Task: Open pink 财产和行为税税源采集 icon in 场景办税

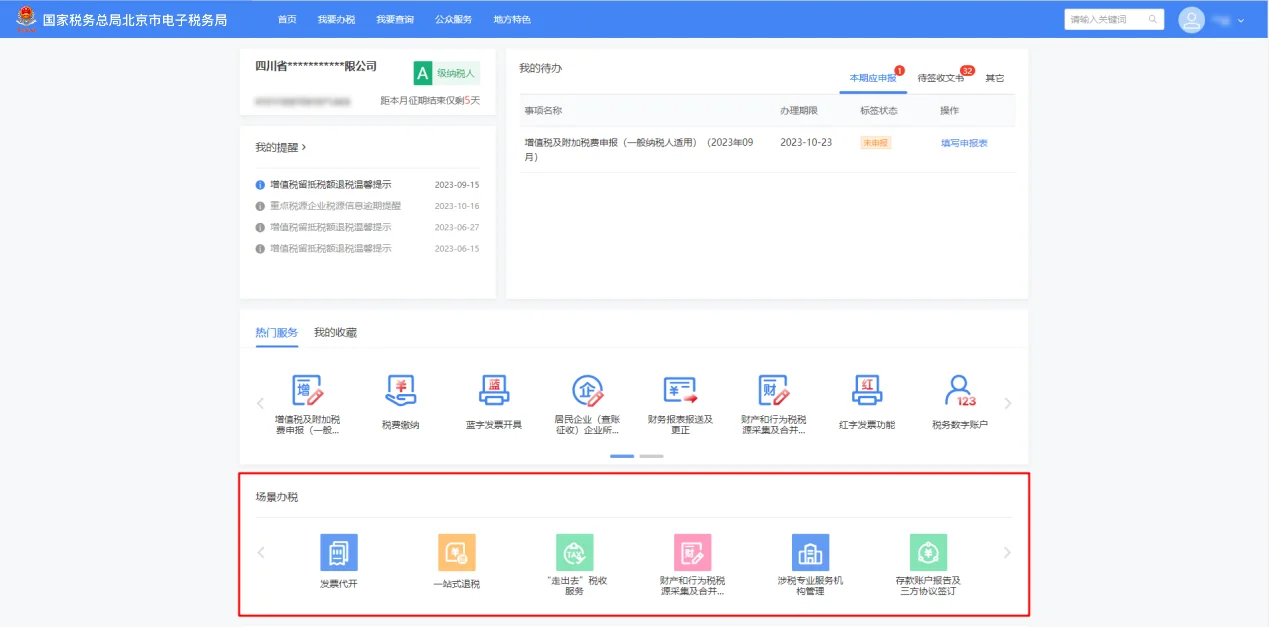Action: (692, 552)
